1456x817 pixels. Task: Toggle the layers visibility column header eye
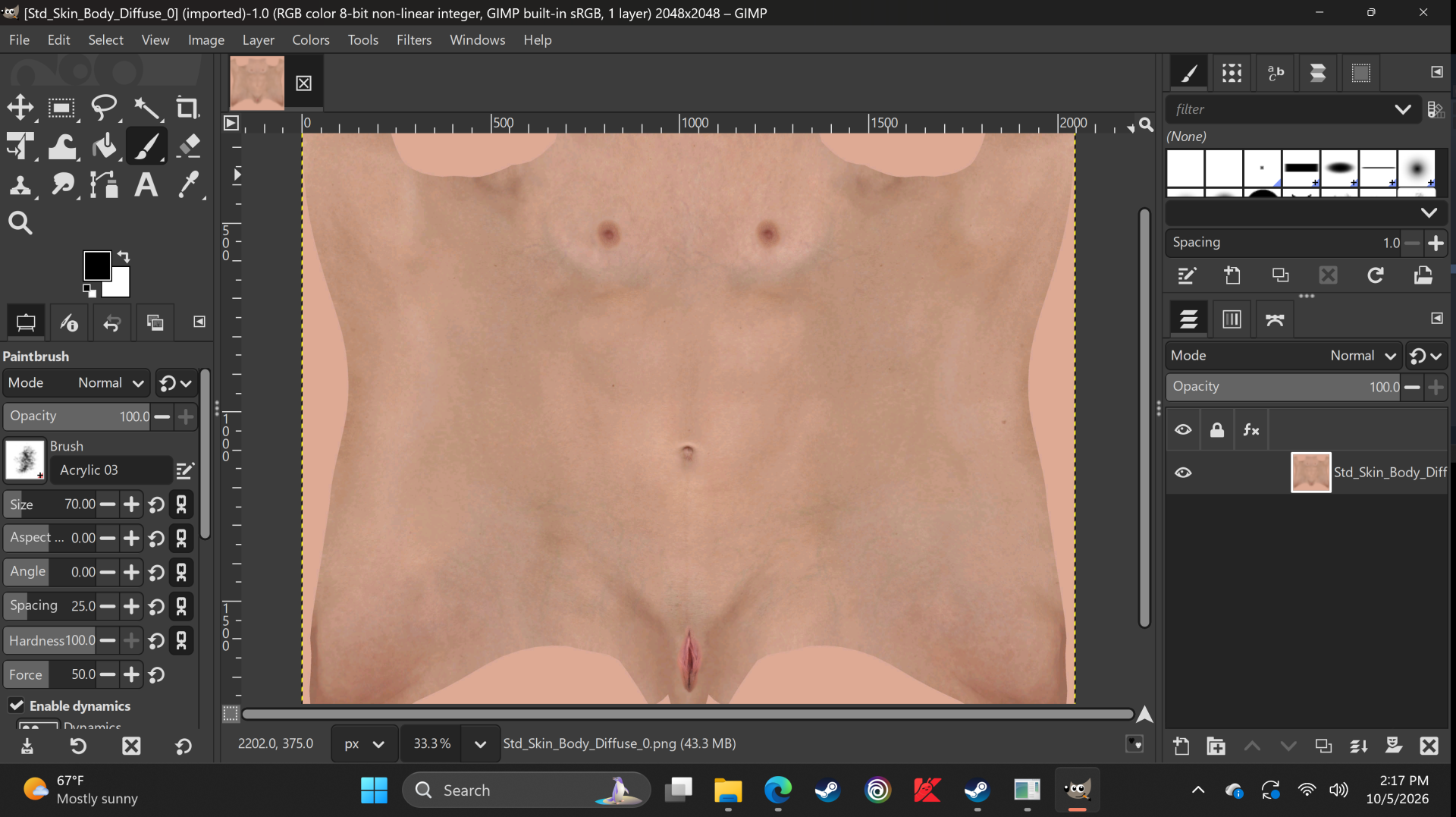pyautogui.click(x=1183, y=430)
